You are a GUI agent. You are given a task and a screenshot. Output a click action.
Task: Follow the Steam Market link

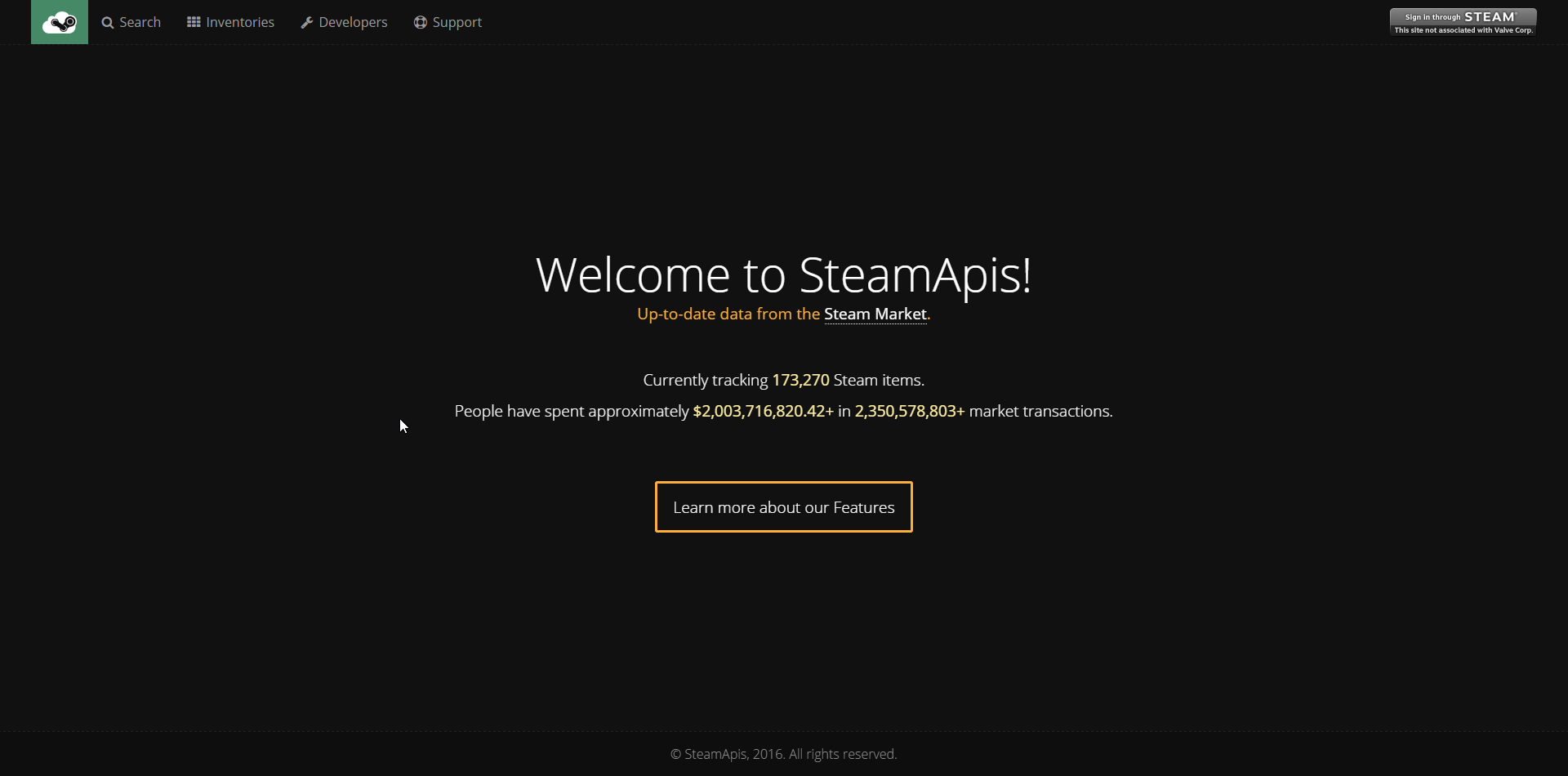point(875,314)
